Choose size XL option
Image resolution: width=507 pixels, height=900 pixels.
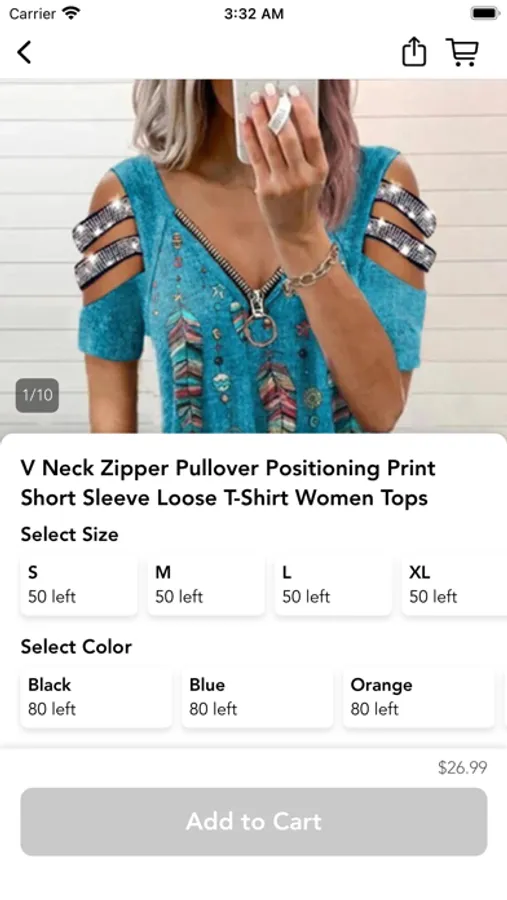tap(454, 584)
